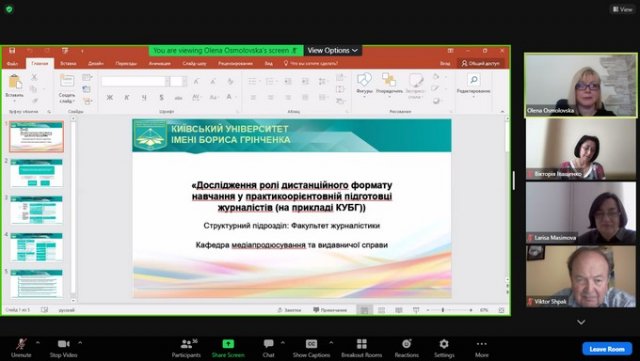This screenshot has width=640, height=361.
Task: Leave the meeting with Leave Room
Action: (607, 349)
